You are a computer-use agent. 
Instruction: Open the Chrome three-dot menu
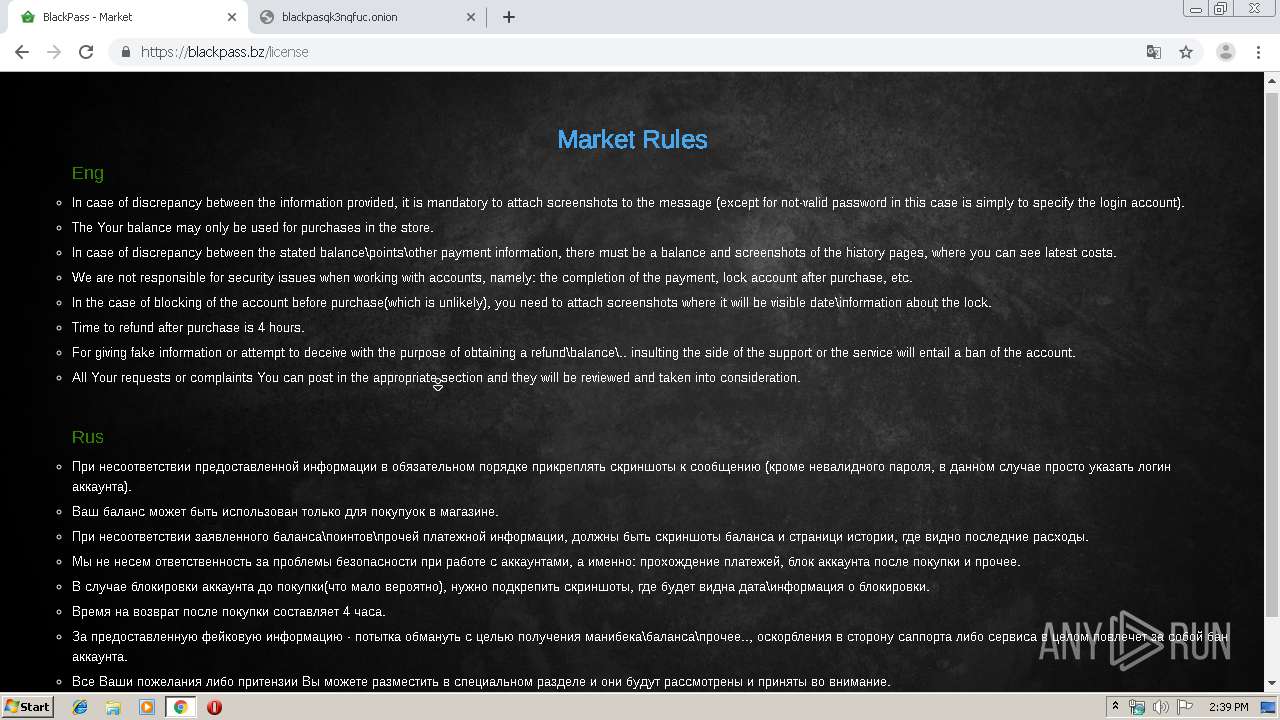[1259, 52]
